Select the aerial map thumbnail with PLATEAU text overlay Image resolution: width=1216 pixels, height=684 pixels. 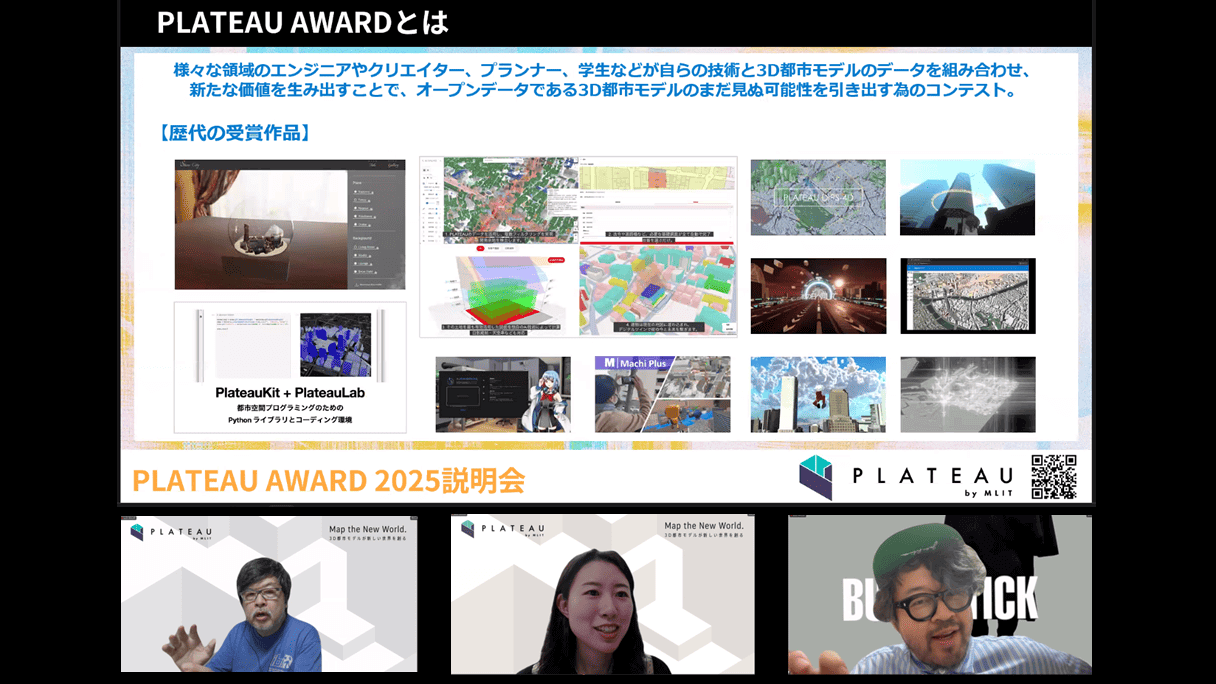pos(818,198)
